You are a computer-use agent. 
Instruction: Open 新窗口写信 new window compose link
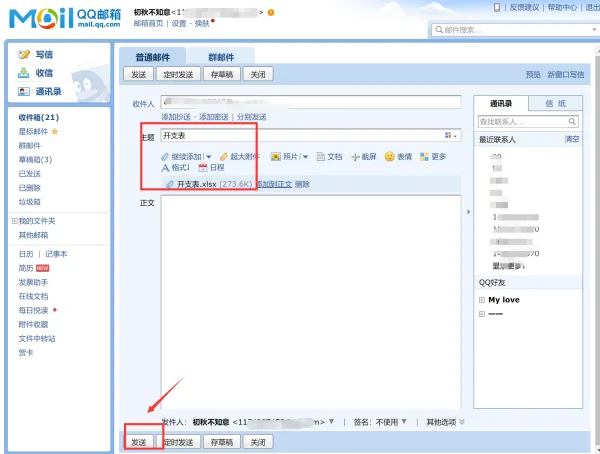566,74
